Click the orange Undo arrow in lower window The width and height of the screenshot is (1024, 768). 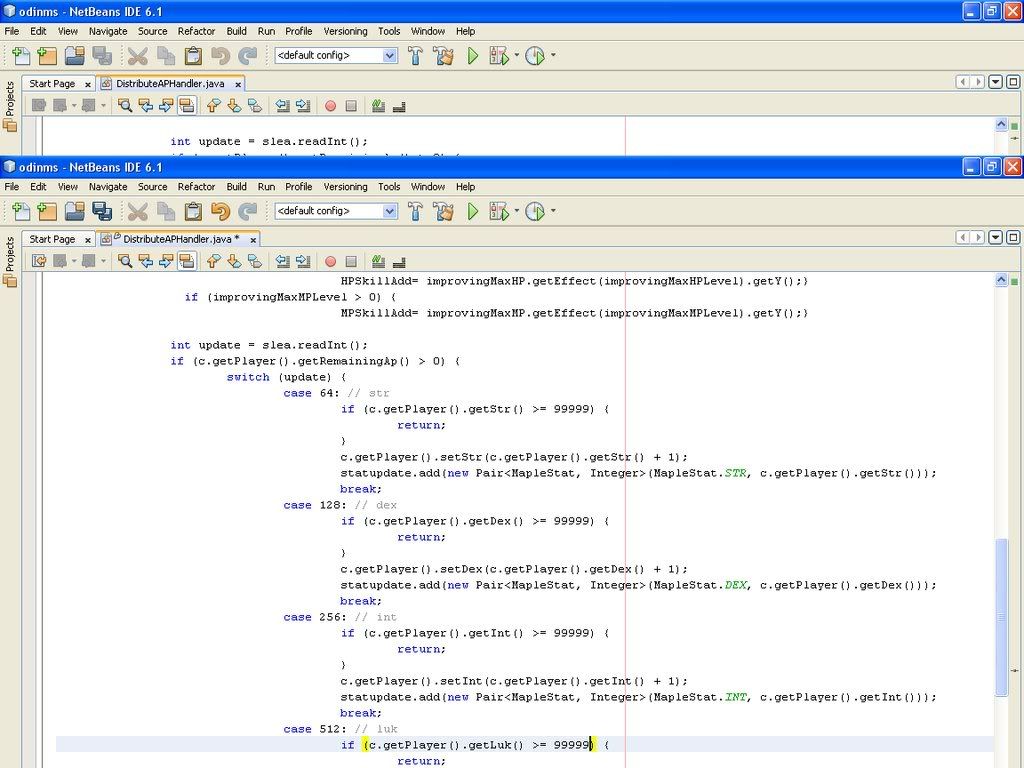(x=221, y=211)
